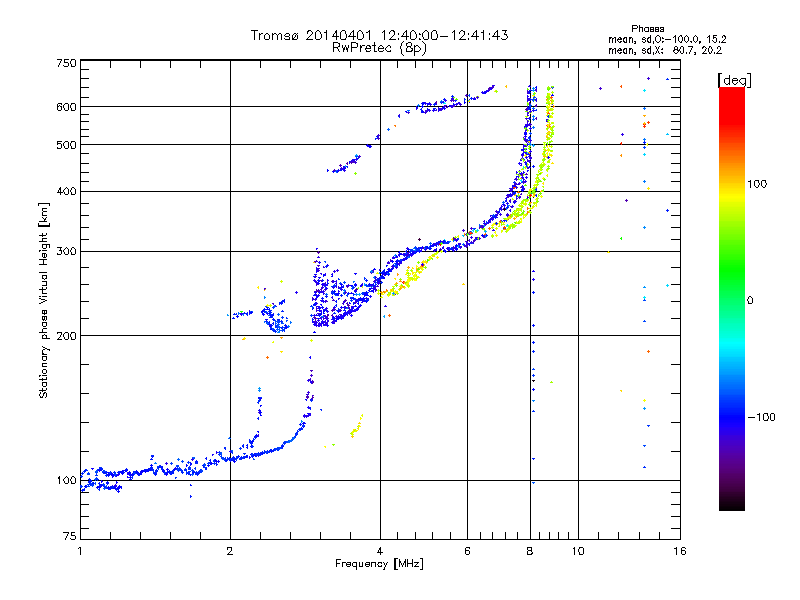Click the x-axis tick label '10'
Screen dimensions: 800x600
pyautogui.click(x=578, y=551)
